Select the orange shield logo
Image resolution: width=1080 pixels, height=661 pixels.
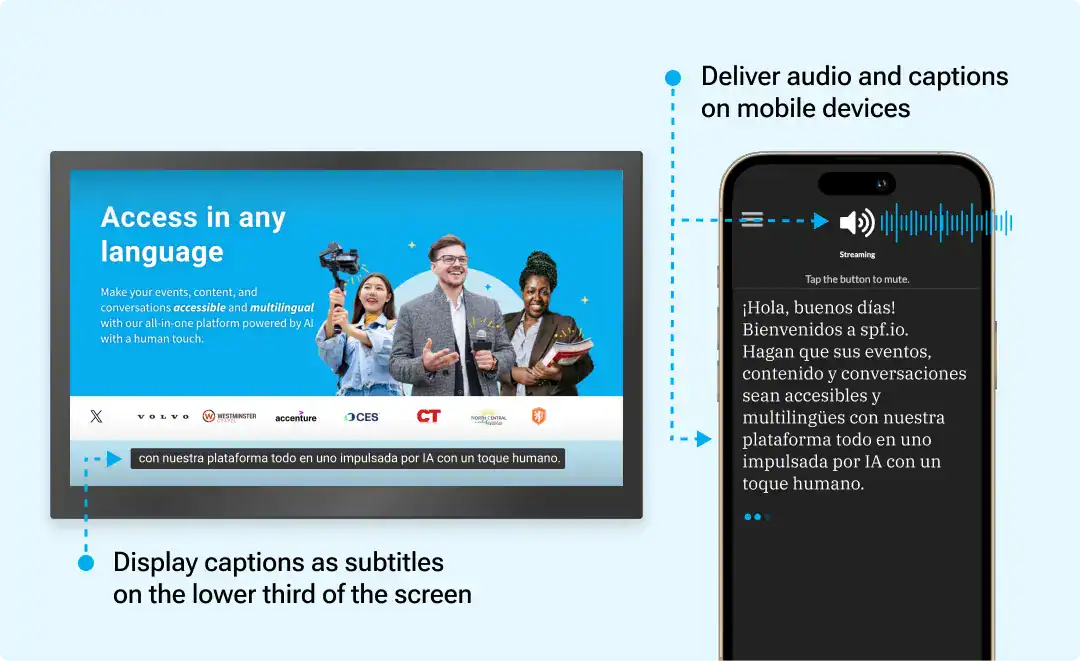click(x=537, y=417)
